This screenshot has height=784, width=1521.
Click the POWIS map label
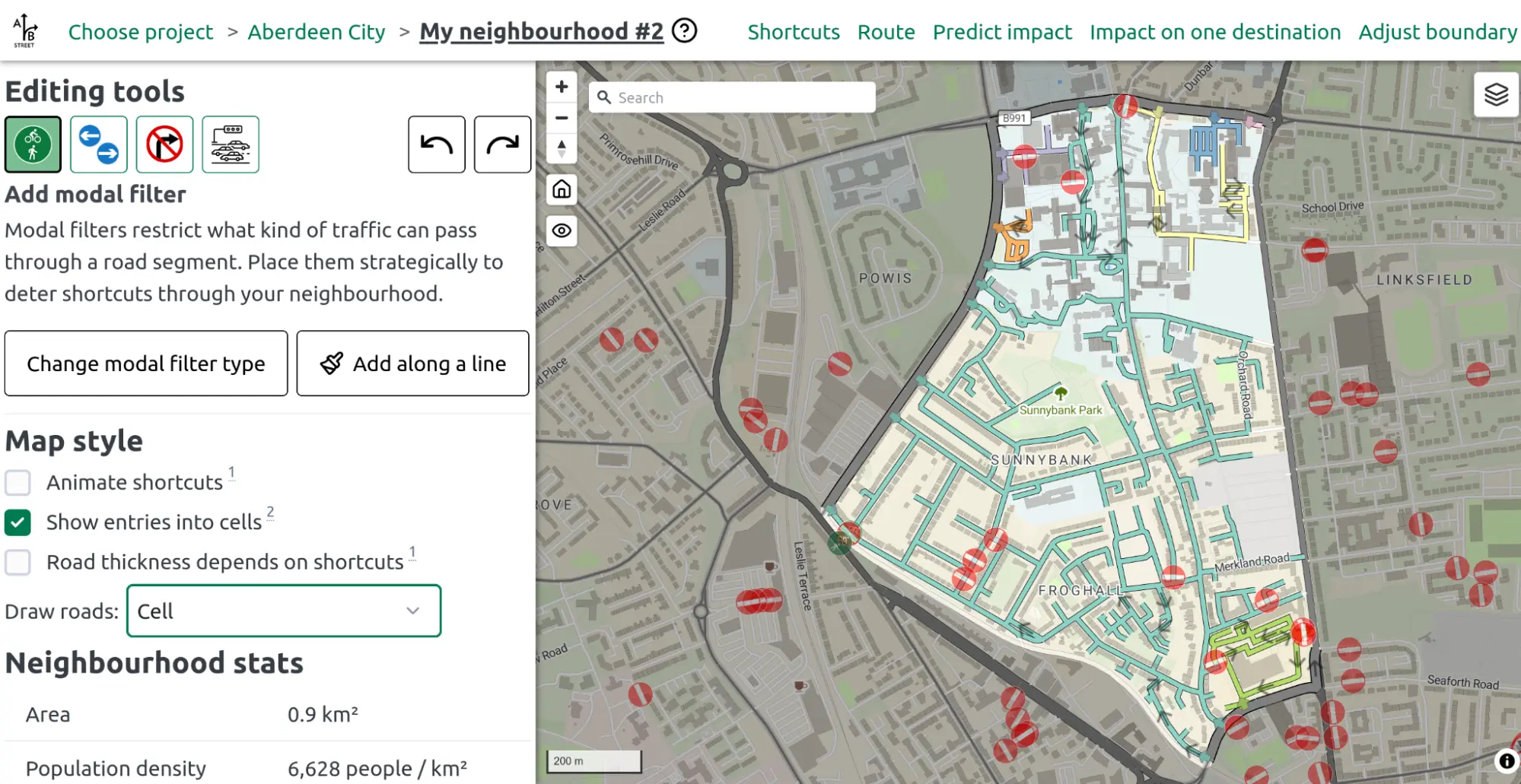pyautogui.click(x=886, y=278)
